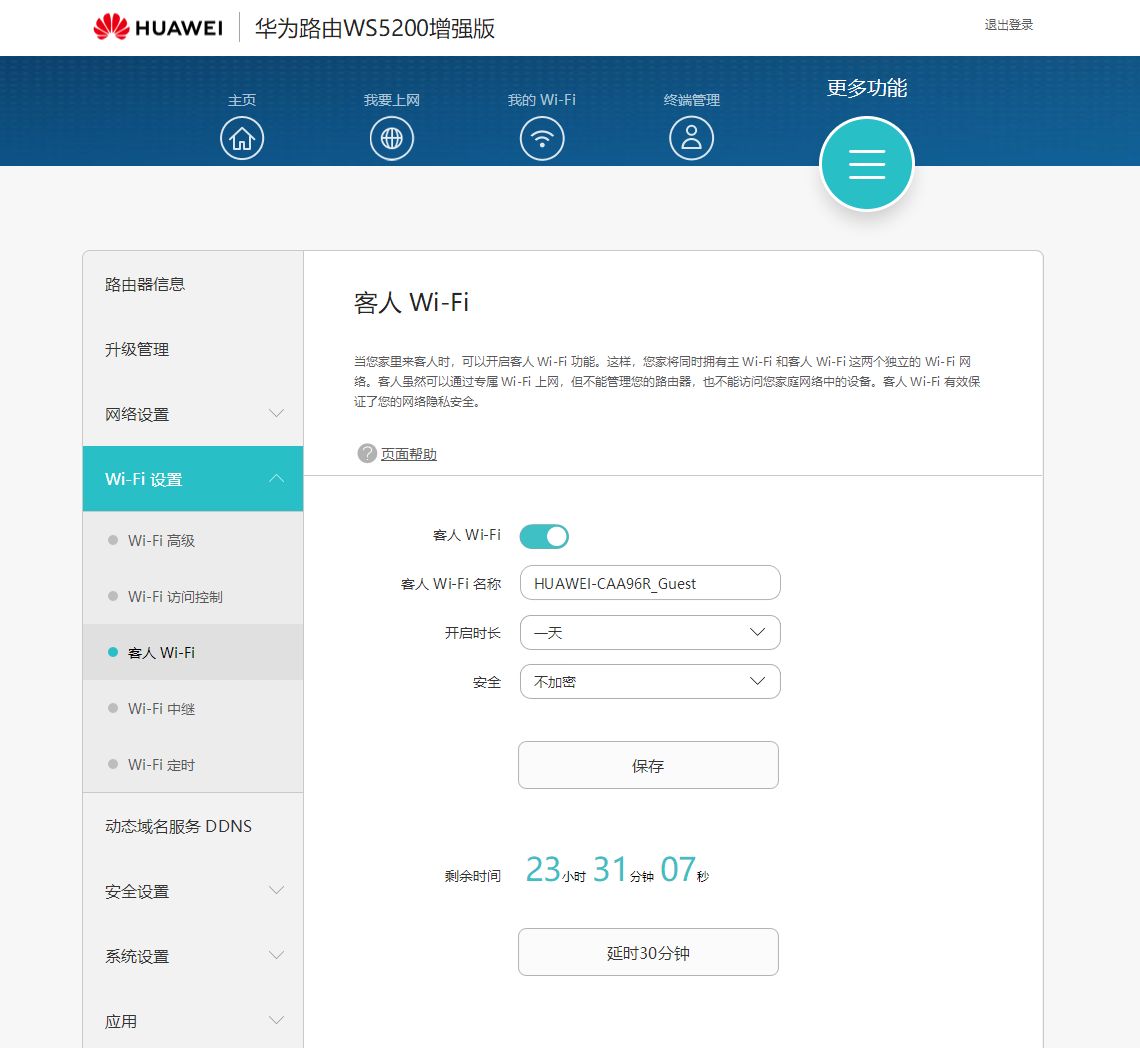The image size is (1140, 1048).
Task: Click the 更多功能 nav label
Action: [867, 88]
